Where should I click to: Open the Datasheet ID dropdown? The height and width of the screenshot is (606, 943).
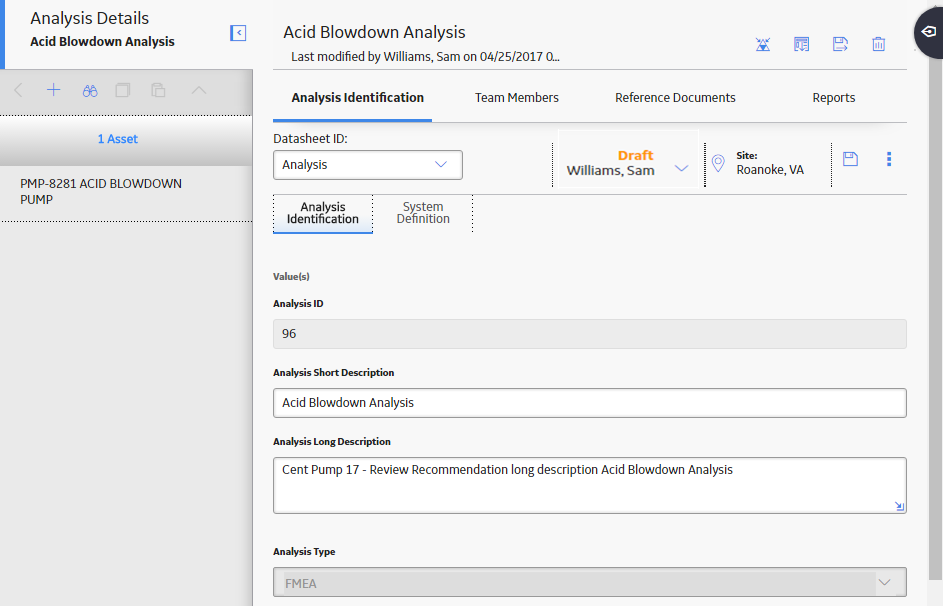[367, 165]
